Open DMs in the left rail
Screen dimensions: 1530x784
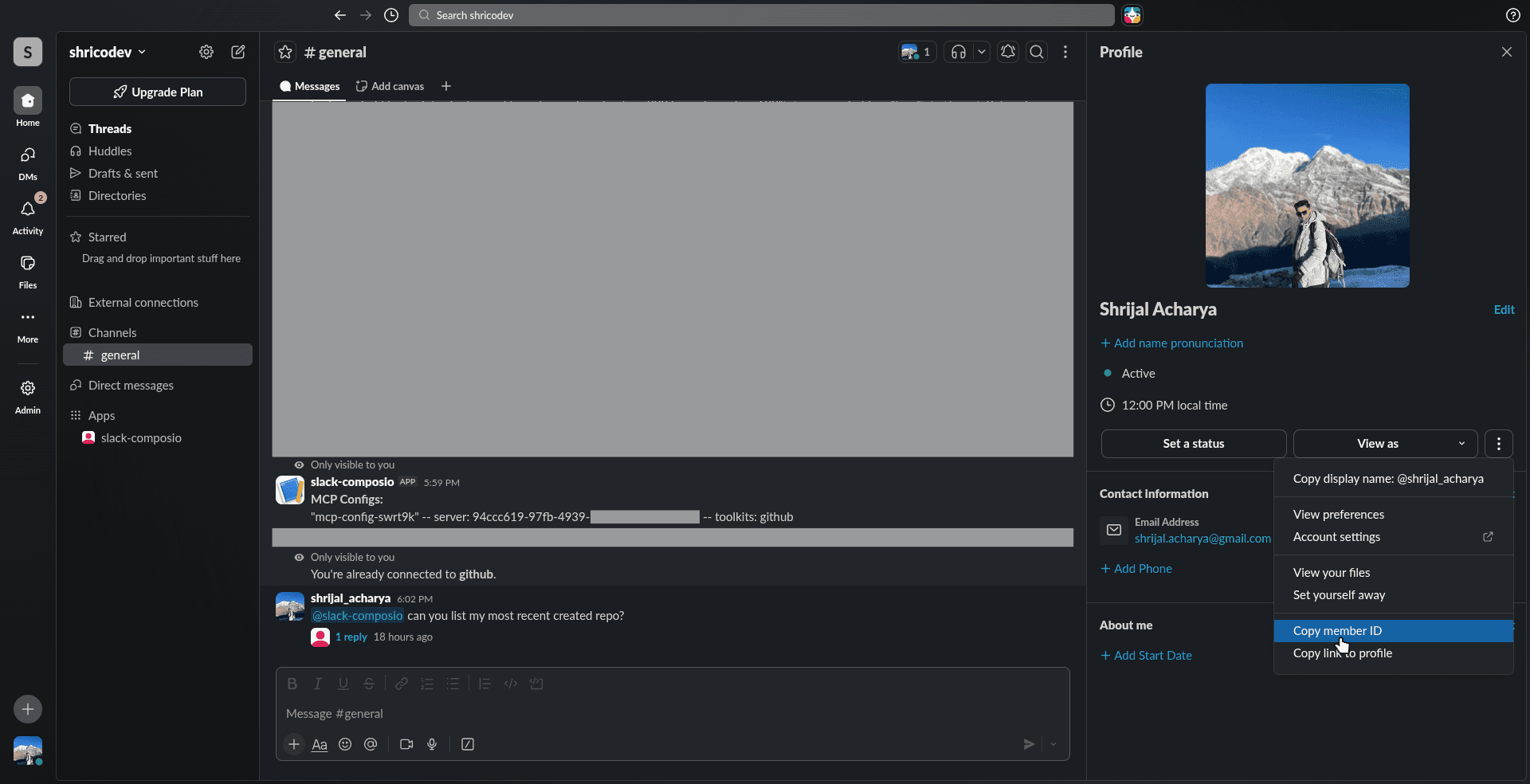[28, 163]
